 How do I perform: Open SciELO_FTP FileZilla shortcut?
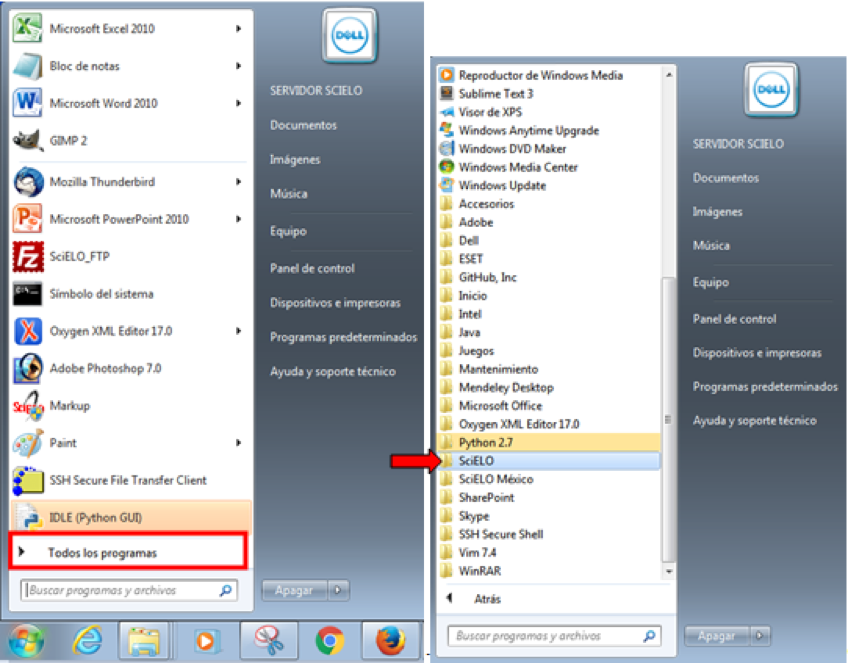[x=79, y=256]
